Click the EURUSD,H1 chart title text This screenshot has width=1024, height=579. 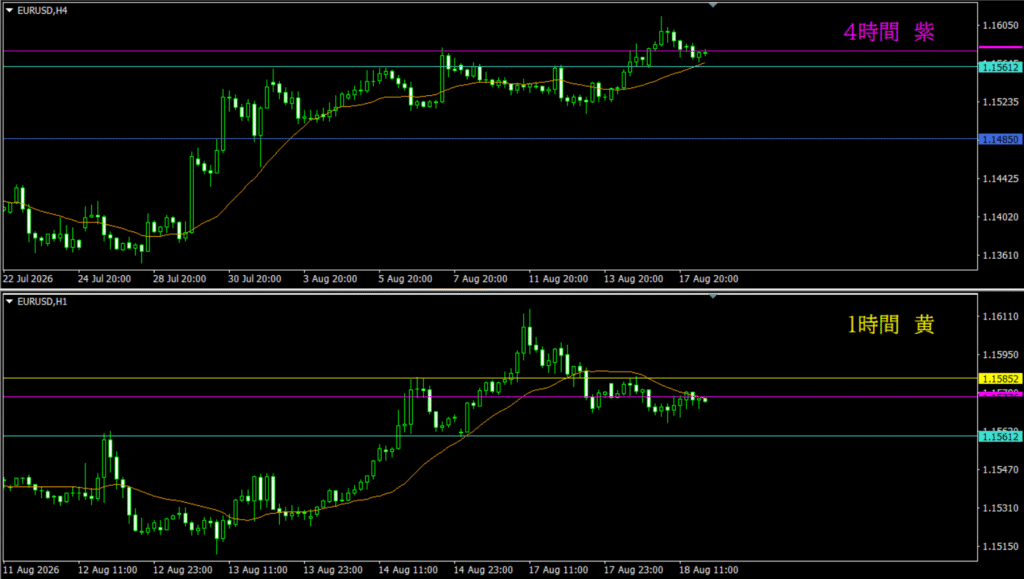point(42,302)
